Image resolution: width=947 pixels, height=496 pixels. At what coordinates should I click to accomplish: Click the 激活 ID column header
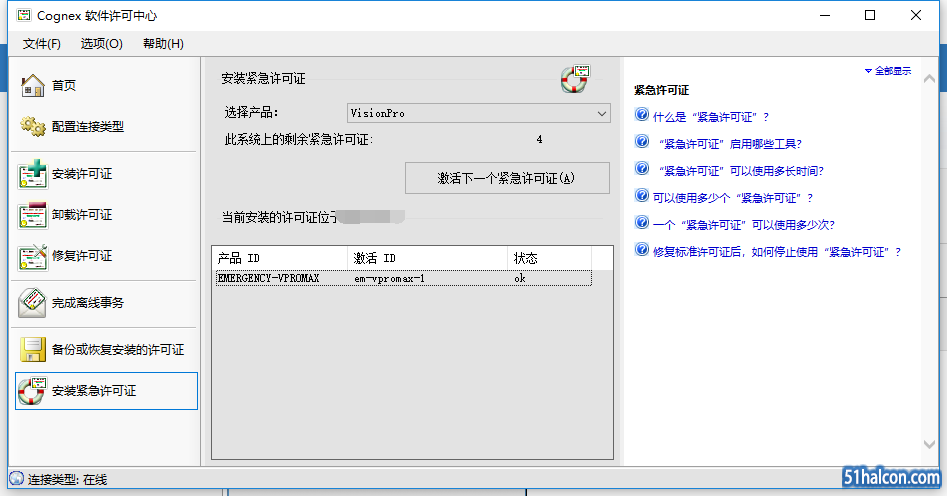[428, 258]
